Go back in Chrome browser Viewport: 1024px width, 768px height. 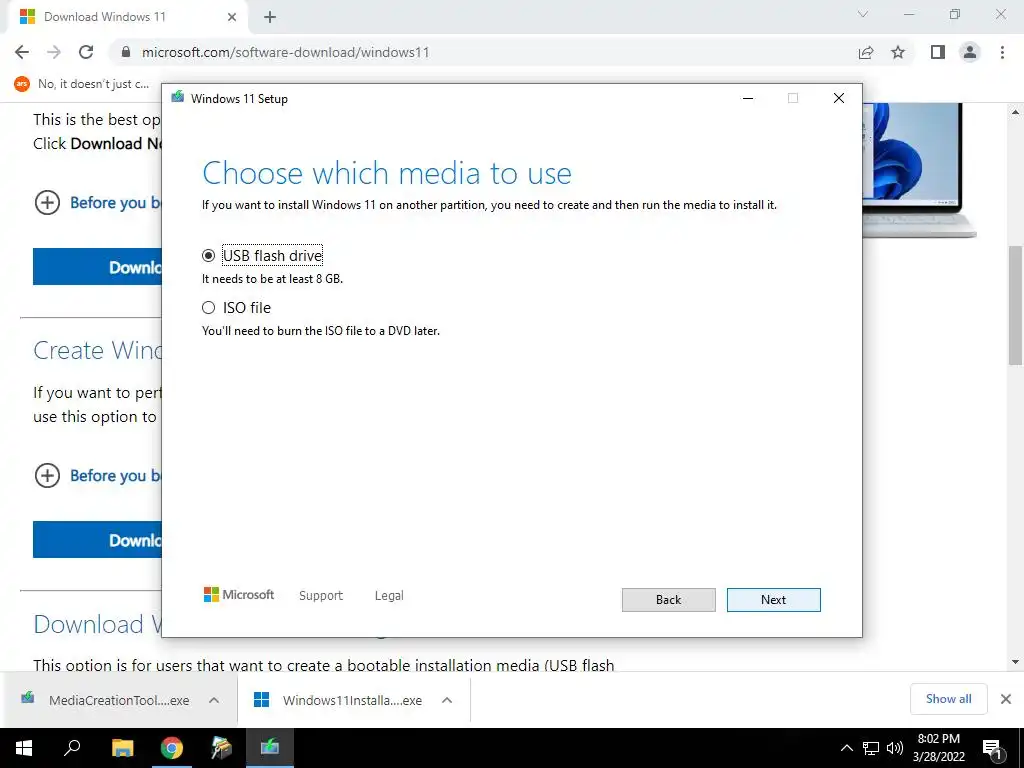coord(22,52)
